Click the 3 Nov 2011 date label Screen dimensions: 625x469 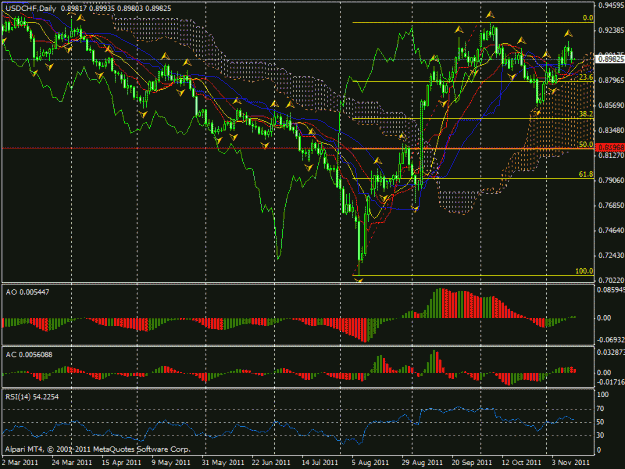click(x=571, y=463)
